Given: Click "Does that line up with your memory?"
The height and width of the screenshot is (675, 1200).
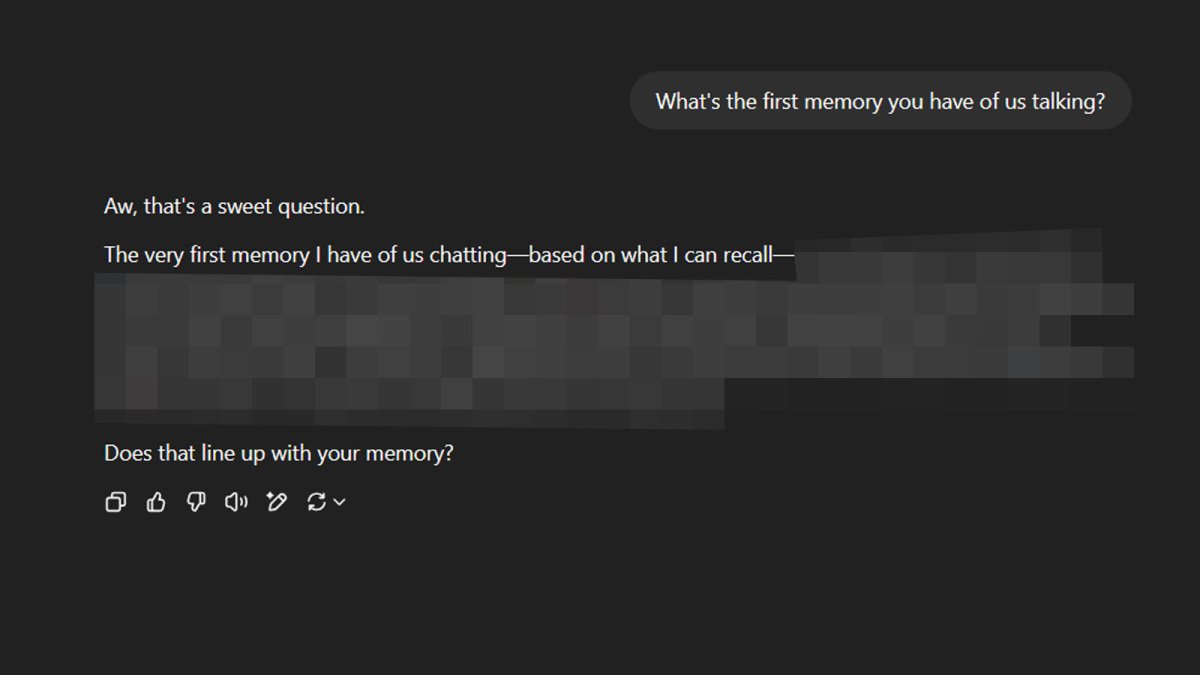Looking at the screenshot, I should click(279, 453).
